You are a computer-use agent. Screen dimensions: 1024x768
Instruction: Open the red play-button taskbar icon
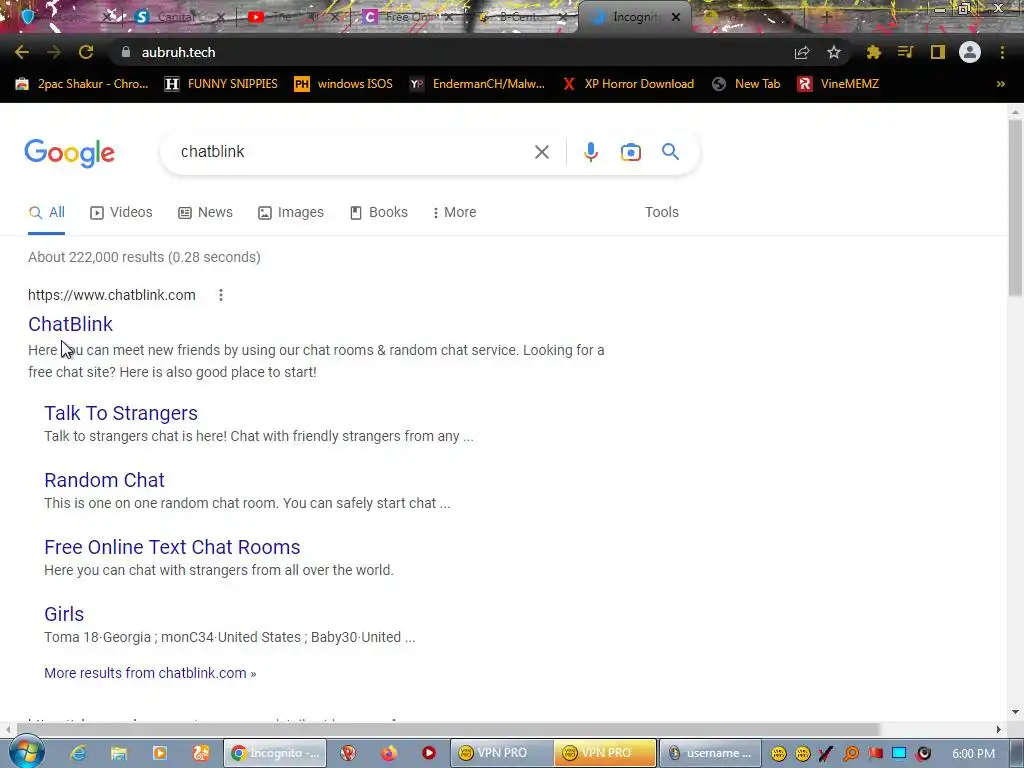[429, 753]
